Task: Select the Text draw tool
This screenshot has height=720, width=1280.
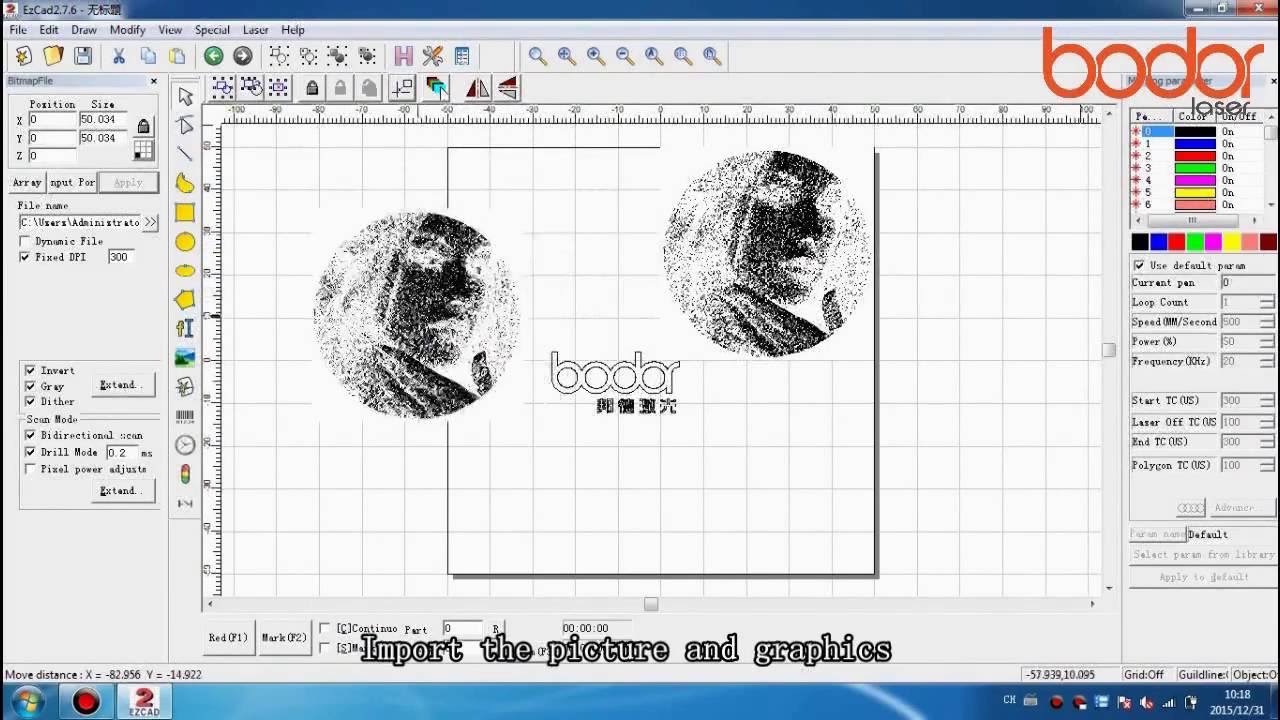Action: pyautogui.click(x=185, y=328)
